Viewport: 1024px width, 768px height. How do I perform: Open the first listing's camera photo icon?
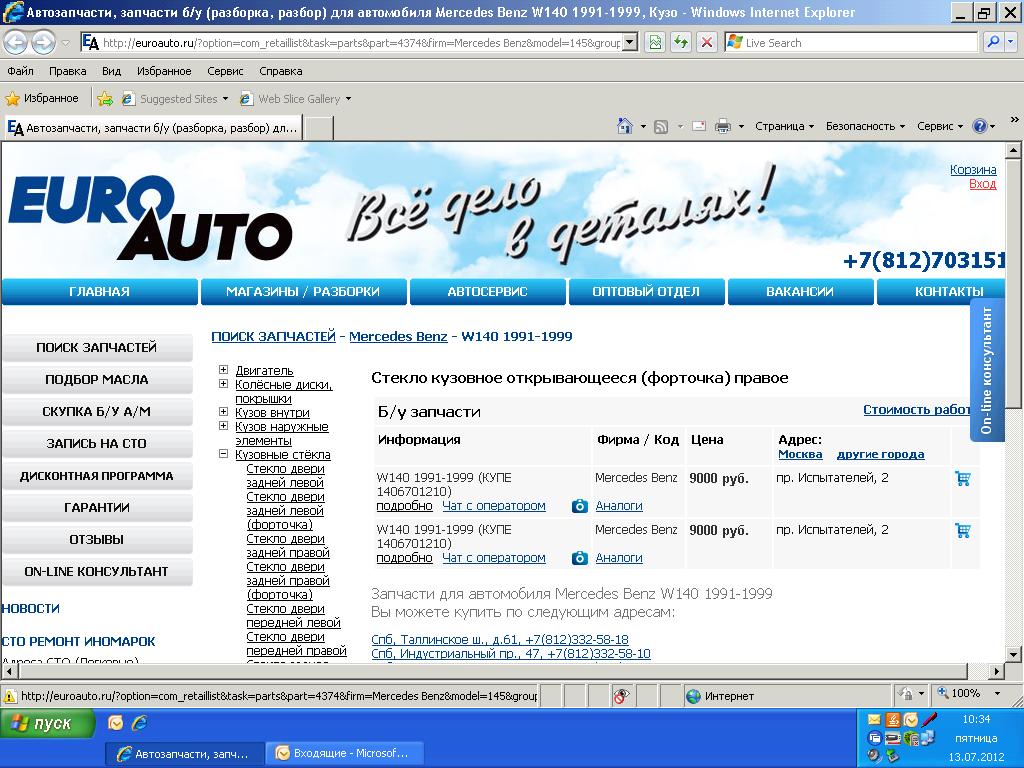(x=579, y=506)
